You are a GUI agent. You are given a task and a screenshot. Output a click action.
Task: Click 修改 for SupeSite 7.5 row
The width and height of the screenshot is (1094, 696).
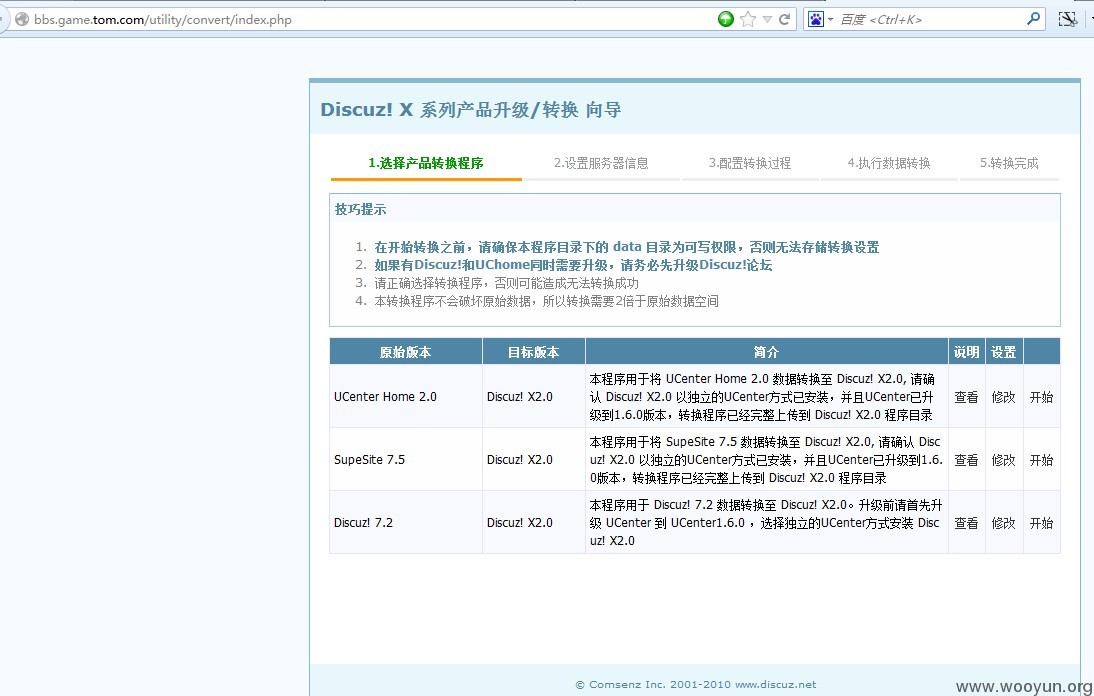click(1003, 460)
